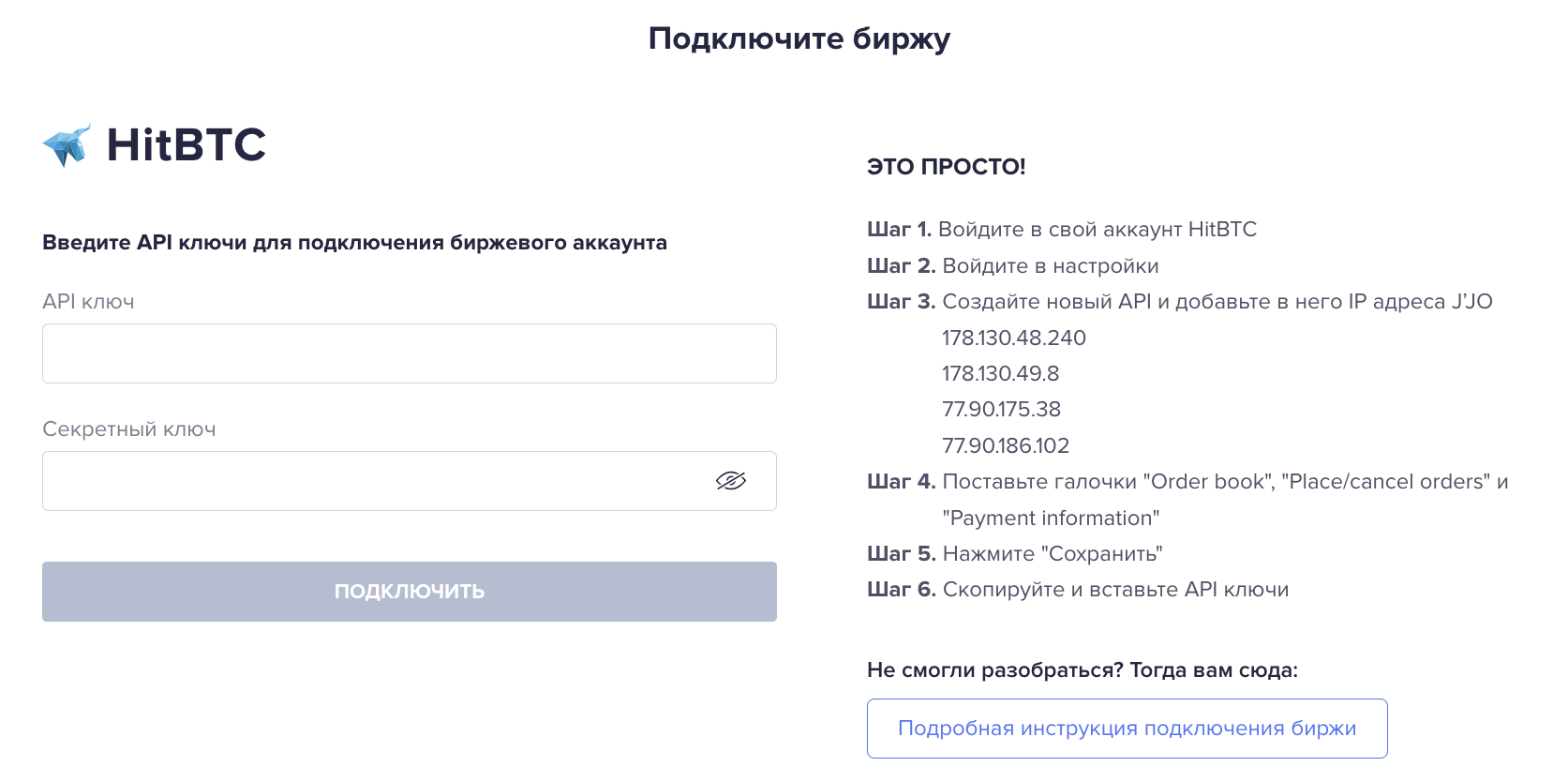
Task: Click the Шаг 3 create API instruction
Action: (x=1180, y=302)
